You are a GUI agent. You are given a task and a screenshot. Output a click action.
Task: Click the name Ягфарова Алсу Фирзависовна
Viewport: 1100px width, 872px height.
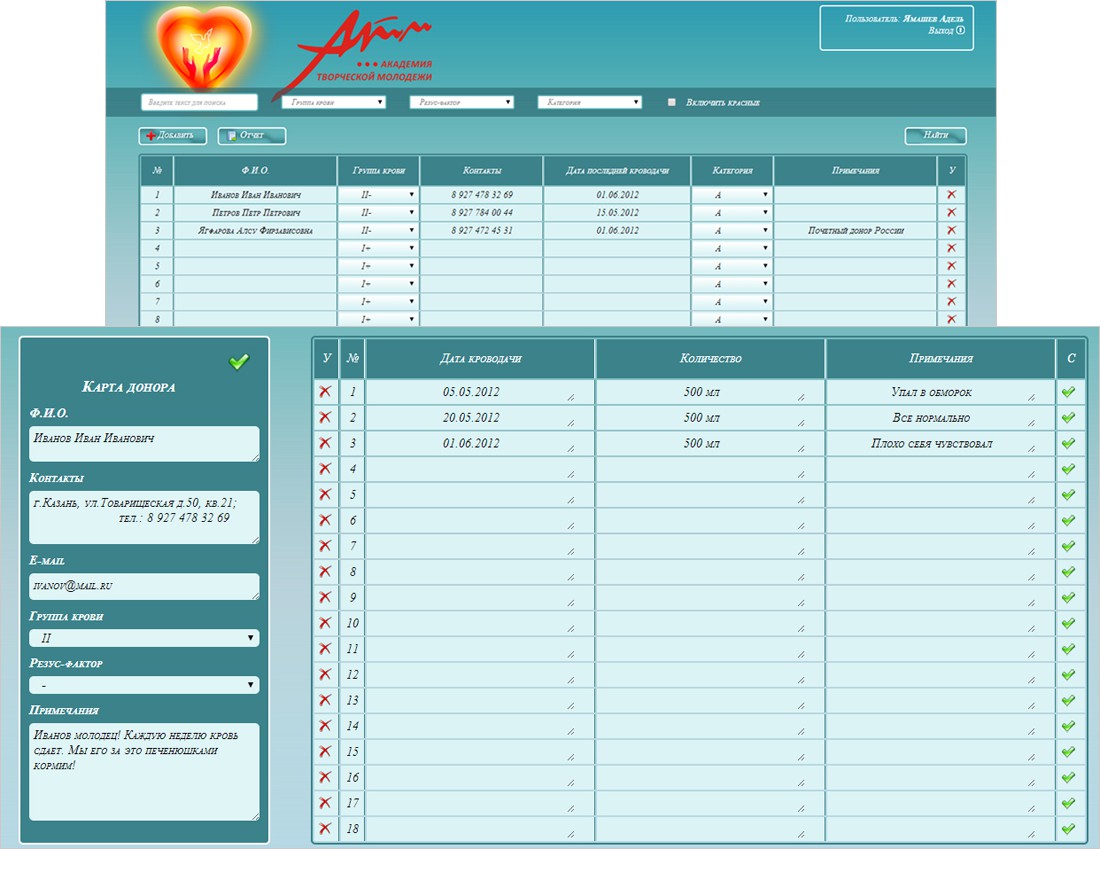coord(255,230)
